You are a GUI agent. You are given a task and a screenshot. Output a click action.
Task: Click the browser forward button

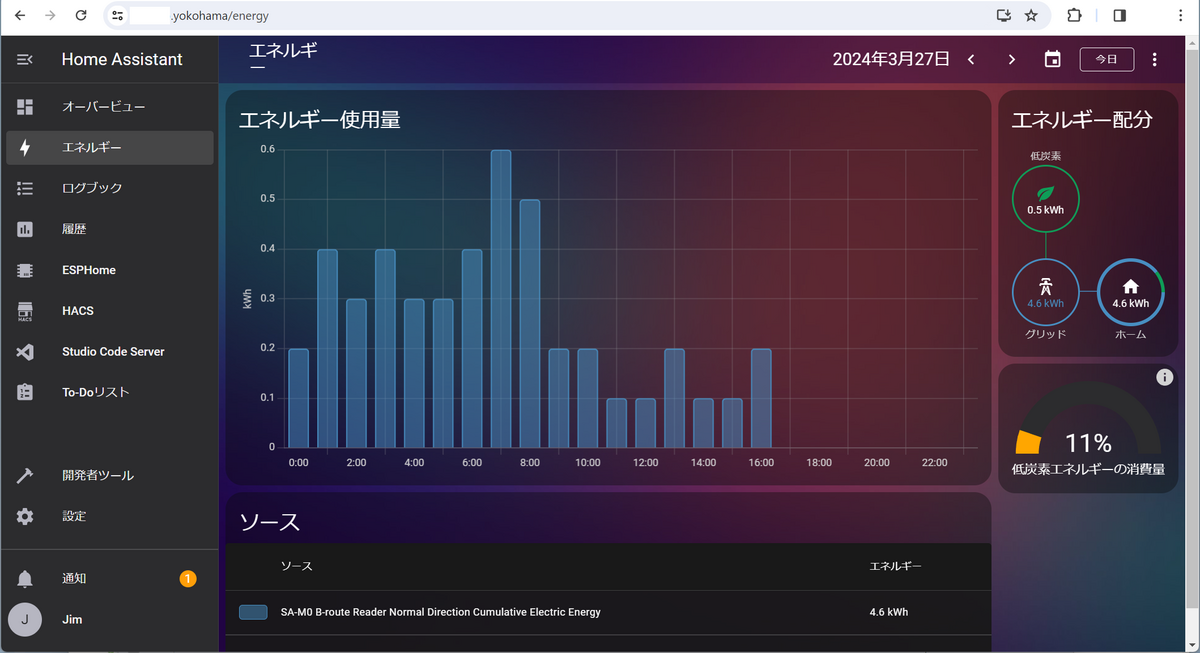pyautogui.click(x=50, y=16)
